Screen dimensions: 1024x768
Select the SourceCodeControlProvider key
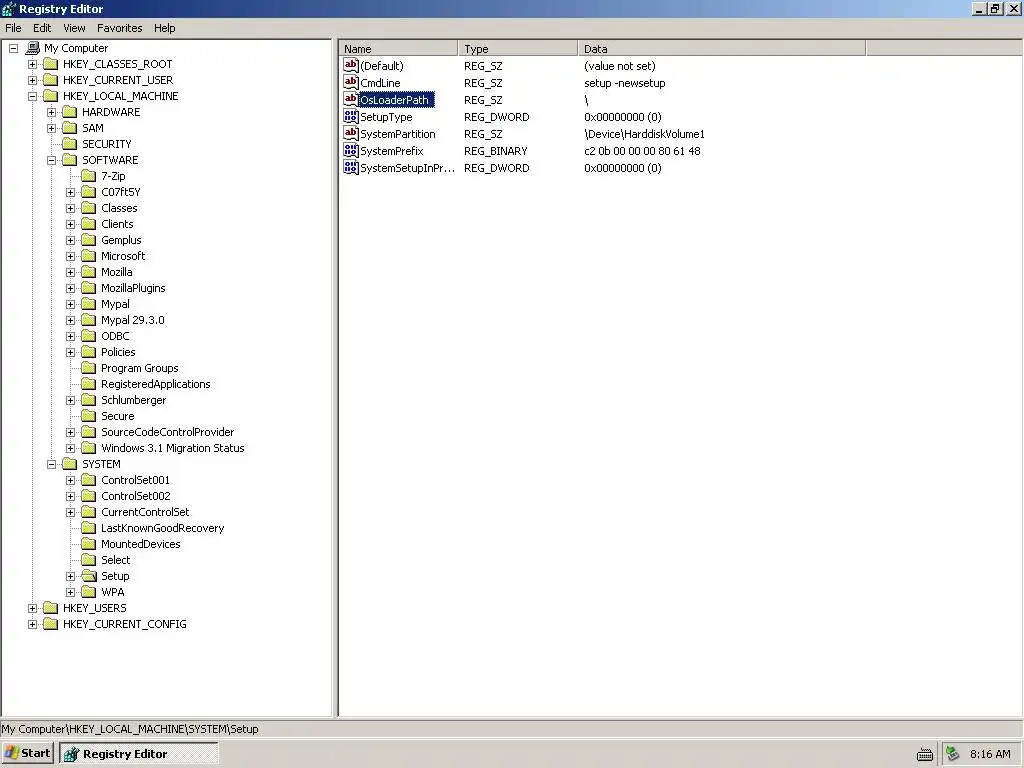tap(167, 432)
